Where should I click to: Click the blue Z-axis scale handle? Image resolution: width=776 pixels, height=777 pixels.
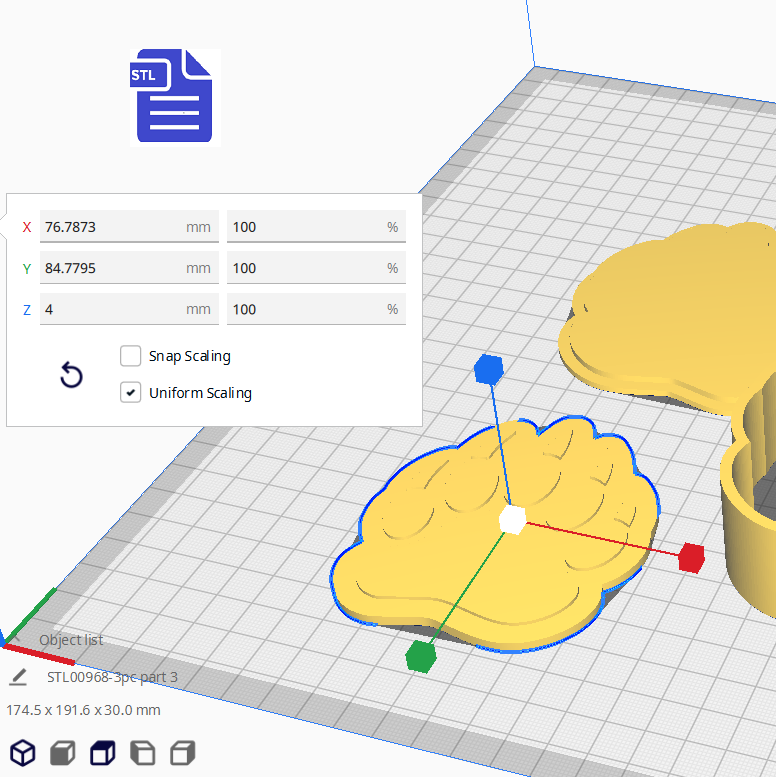coord(487,369)
